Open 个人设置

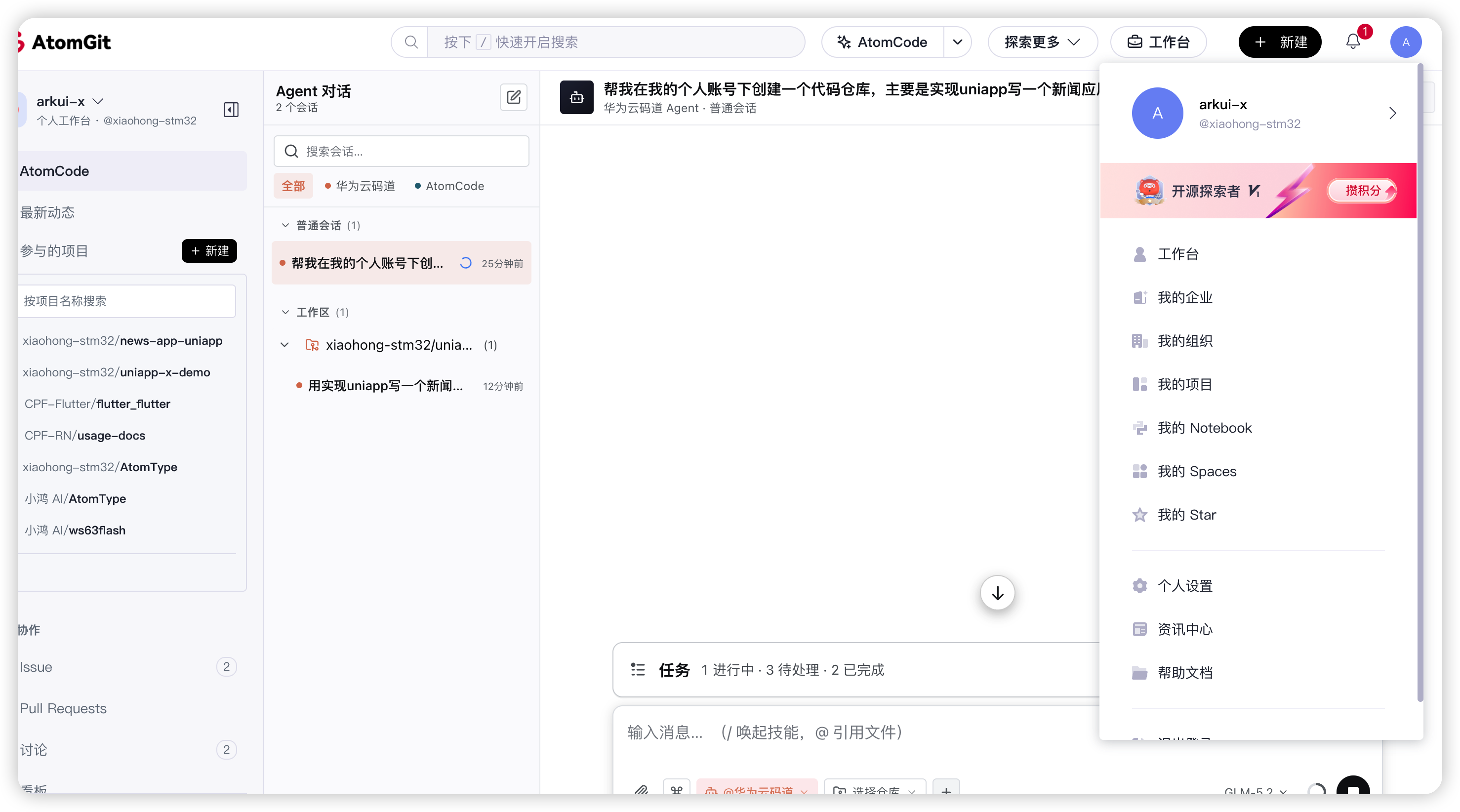(x=1258, y=586)
